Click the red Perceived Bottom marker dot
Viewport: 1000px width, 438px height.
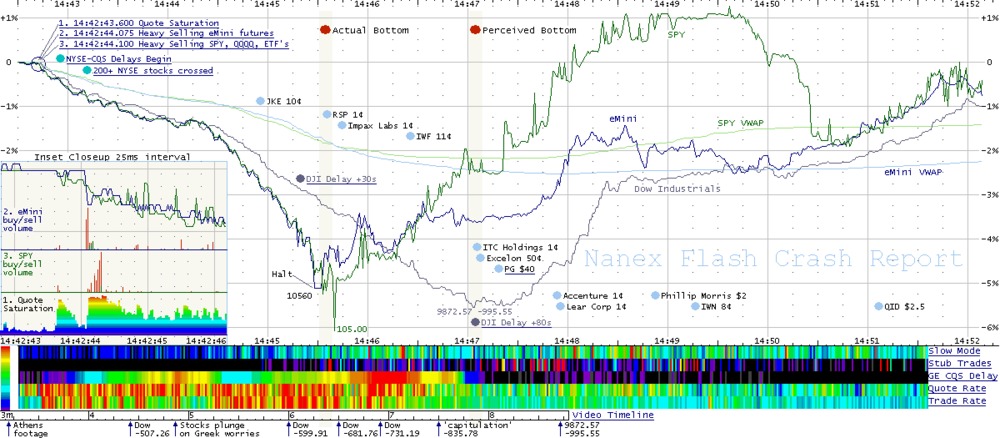click(x=474, y=31)
